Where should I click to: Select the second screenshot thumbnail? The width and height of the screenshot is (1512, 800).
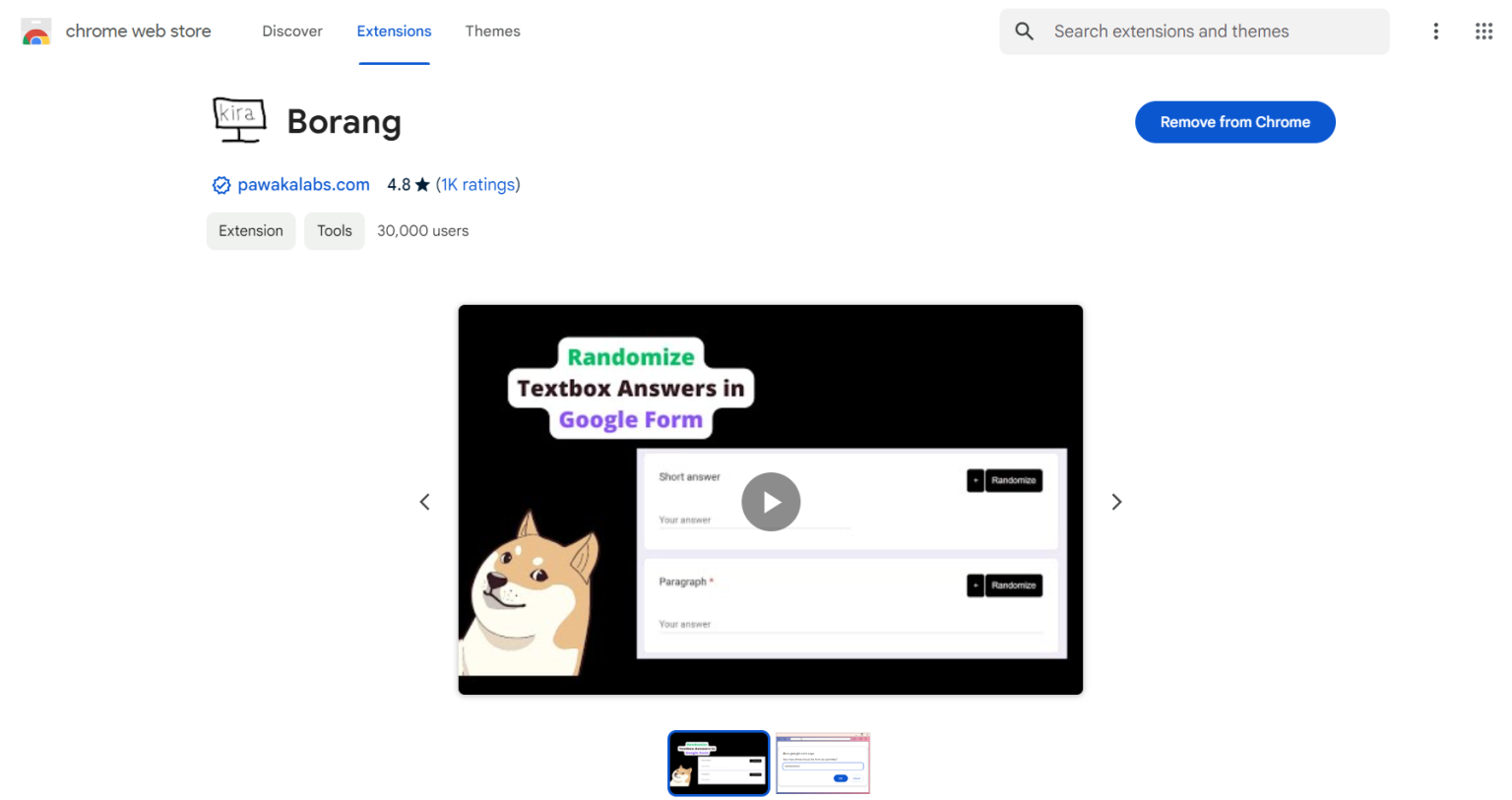point(823,763)
